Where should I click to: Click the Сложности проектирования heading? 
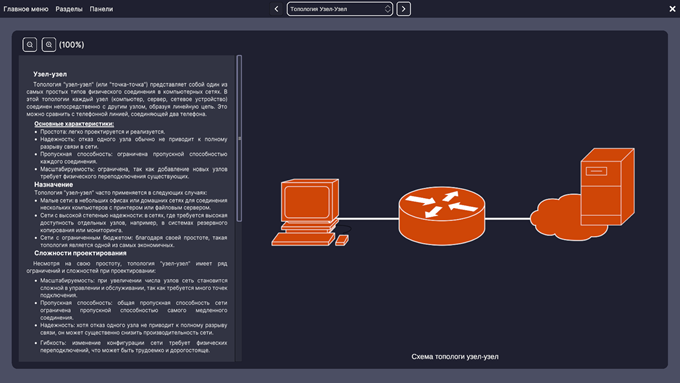pyautogui.click(x=80, y=253)
